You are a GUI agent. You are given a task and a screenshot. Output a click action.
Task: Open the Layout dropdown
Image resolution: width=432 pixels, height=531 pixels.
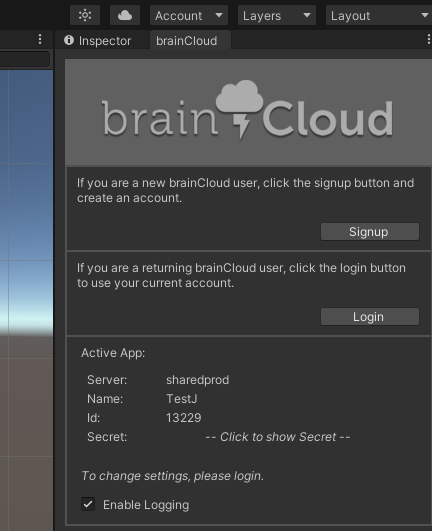379,15
